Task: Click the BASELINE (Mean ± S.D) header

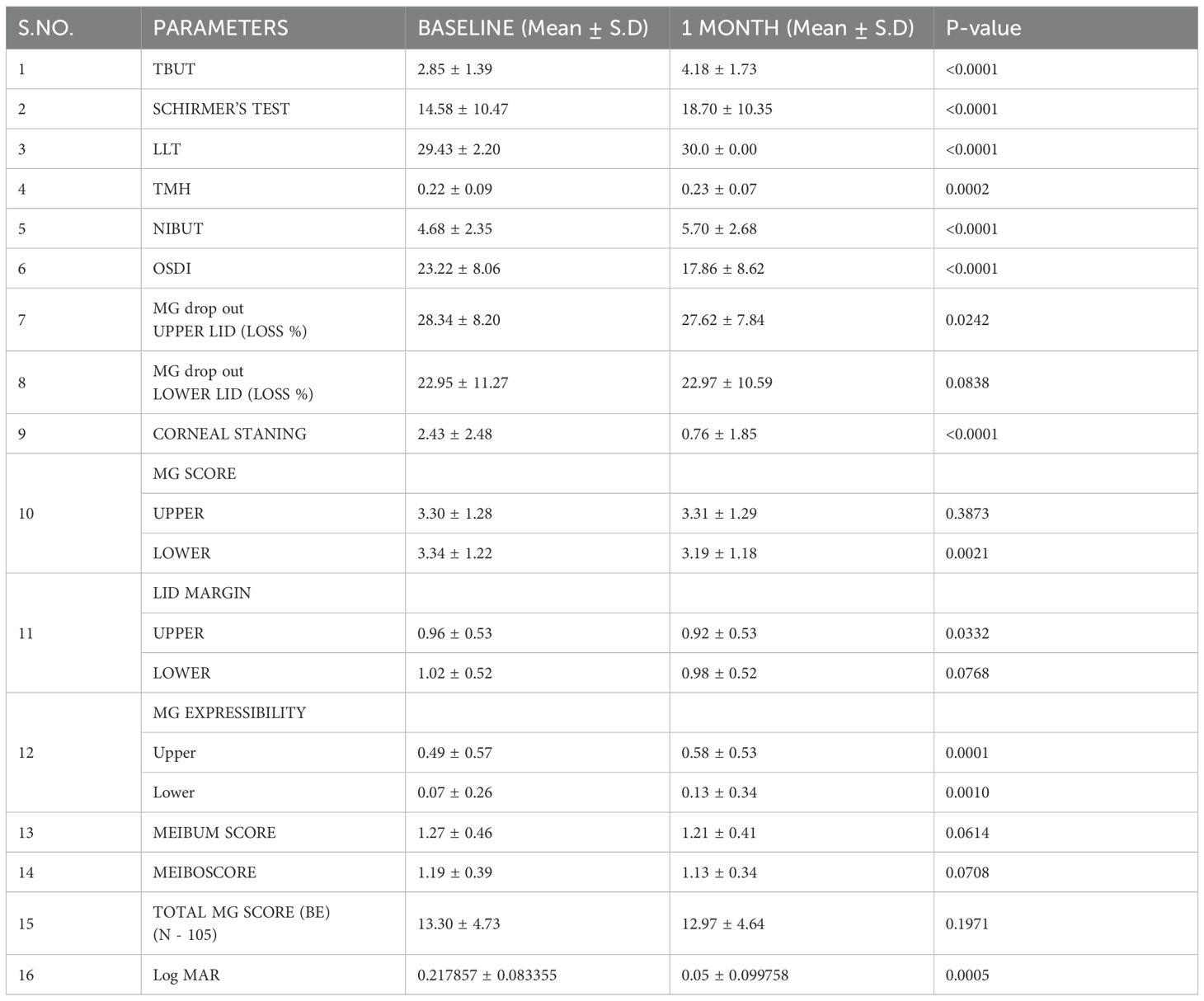Action: [533, 28]
